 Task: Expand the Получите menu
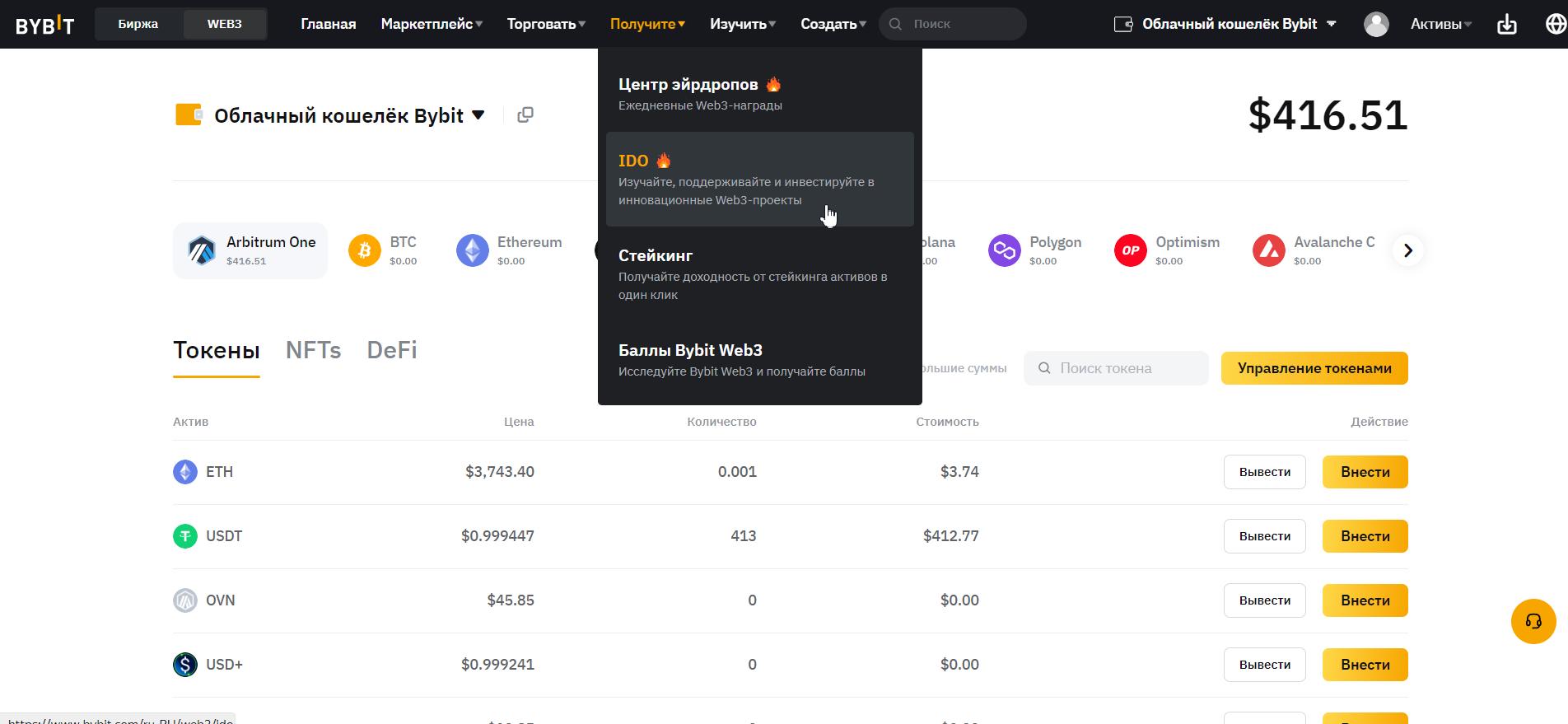click(x=647, y=24)
